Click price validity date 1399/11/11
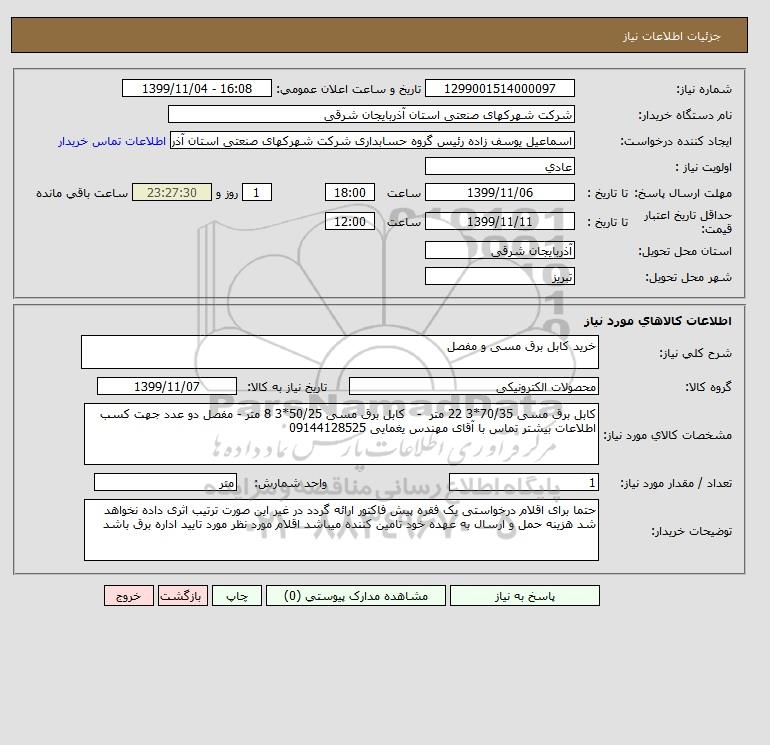The image size is (770, 745). tap(499, 221)
